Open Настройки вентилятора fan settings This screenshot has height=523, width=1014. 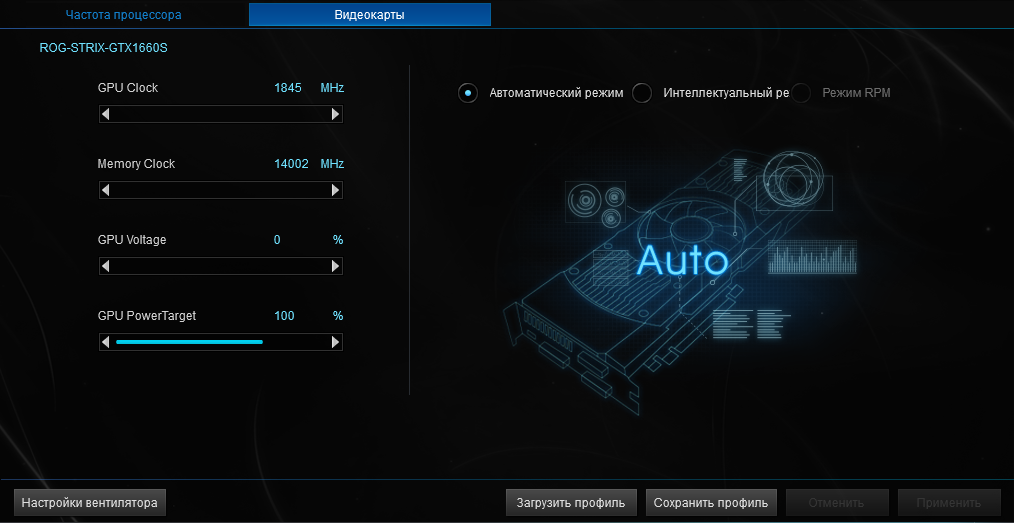tap(90, 502)
